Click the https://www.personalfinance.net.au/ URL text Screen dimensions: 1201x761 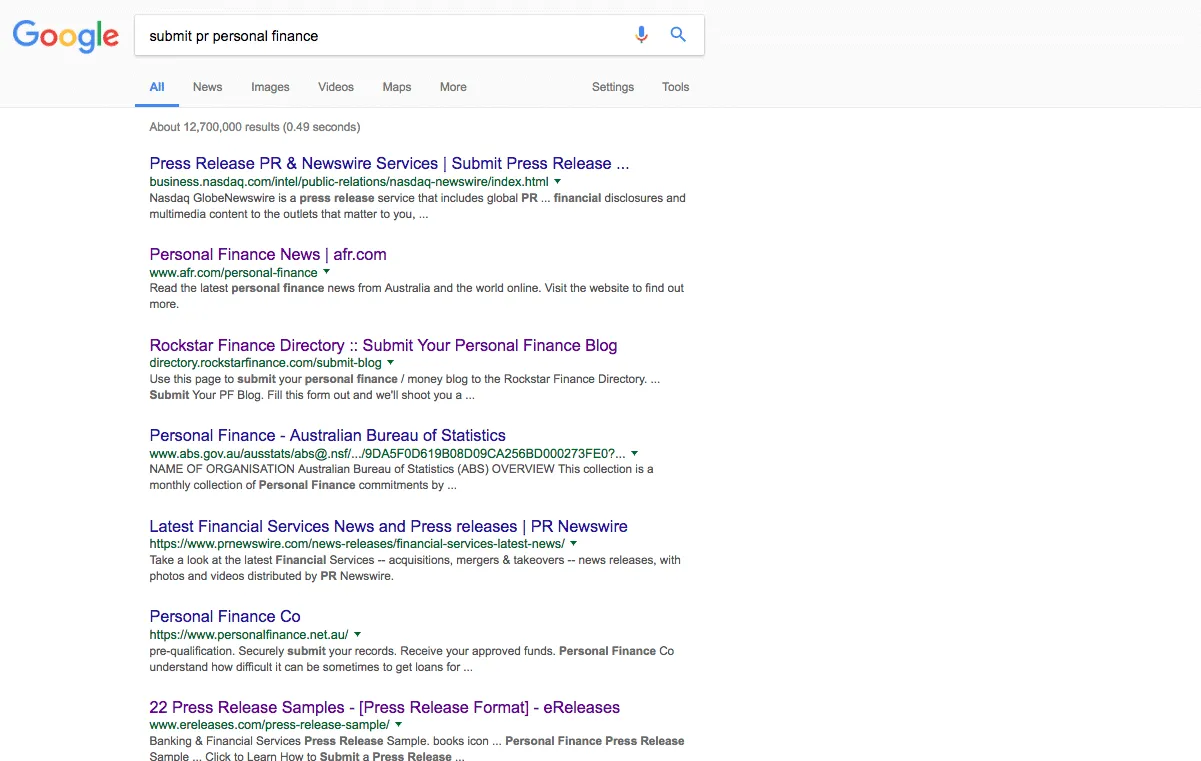(x=249, y=634)
